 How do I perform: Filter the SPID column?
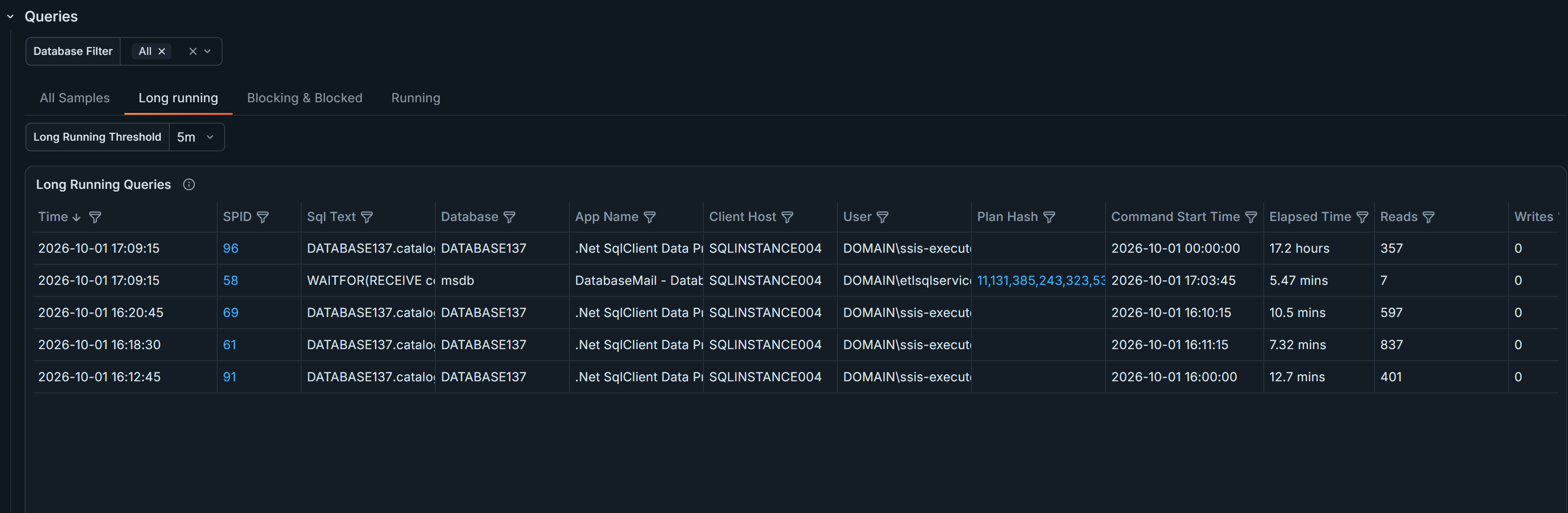click(263, 218)
